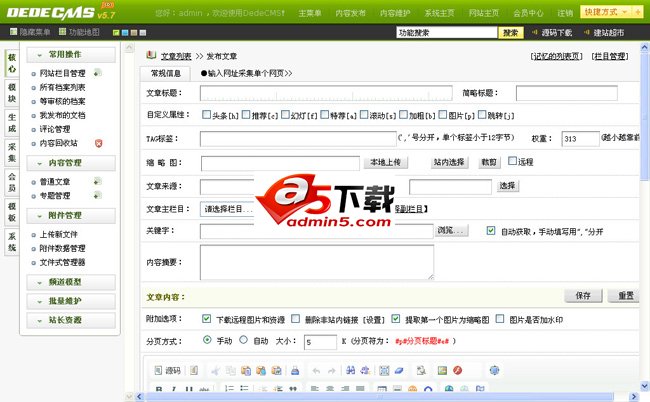Open Find using the binoculars icon
This screenshot has height=402, width=650.
350,370
